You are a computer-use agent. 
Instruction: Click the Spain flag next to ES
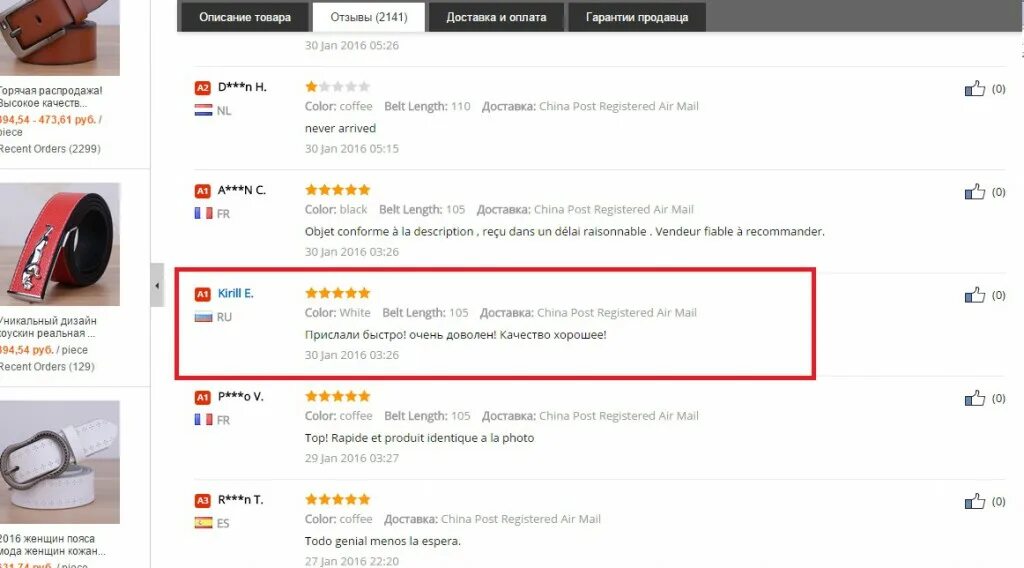[203, 523]
